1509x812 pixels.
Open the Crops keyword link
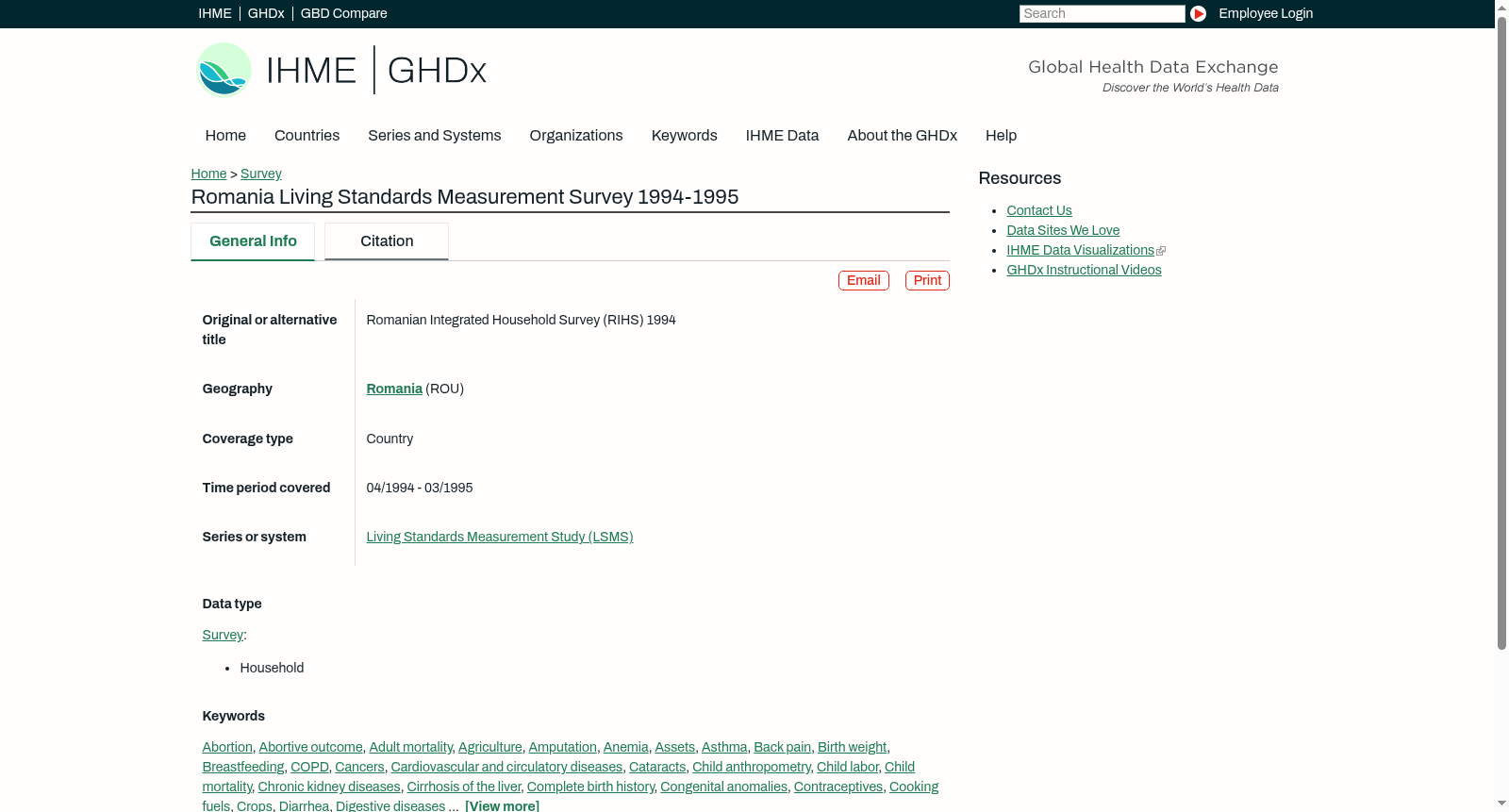coord(254,806)
